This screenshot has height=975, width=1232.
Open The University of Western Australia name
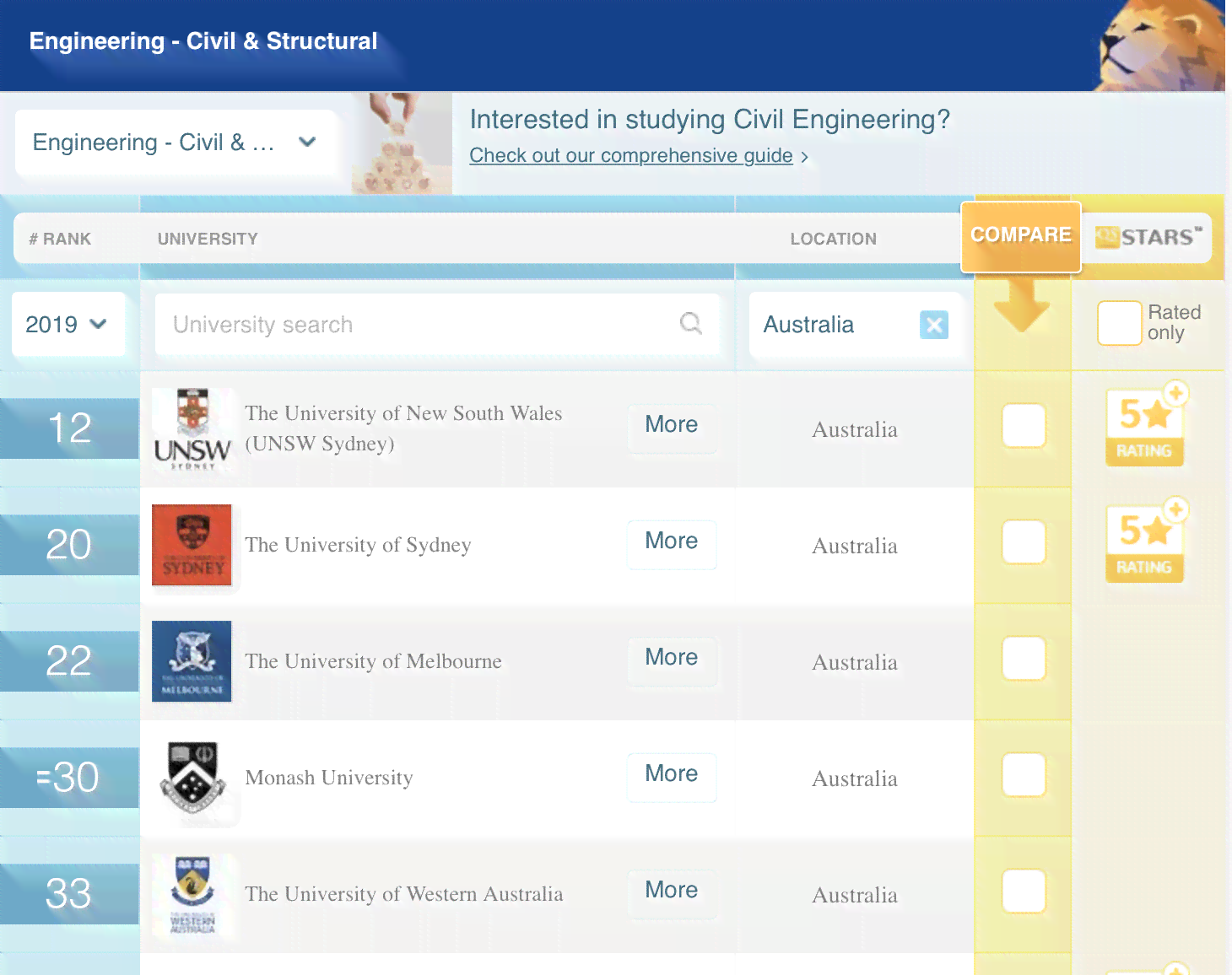pyautogui.click(x=403, y=894)
